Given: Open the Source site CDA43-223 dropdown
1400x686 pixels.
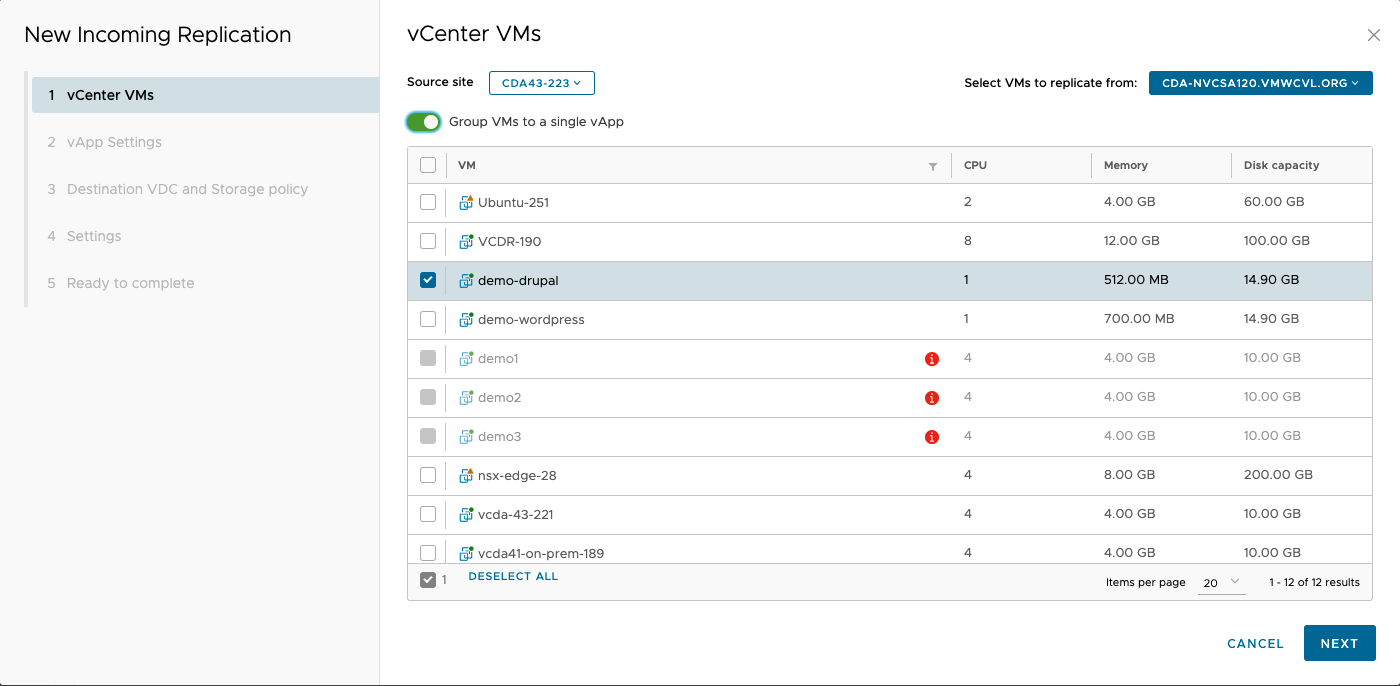Looking at the screenshot, I should tap(541, 83).
